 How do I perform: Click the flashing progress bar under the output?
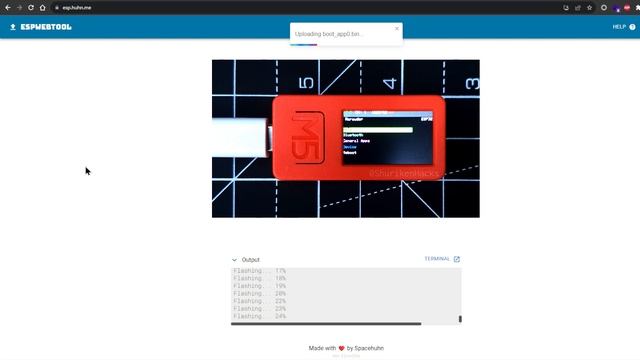pos(326,324)
